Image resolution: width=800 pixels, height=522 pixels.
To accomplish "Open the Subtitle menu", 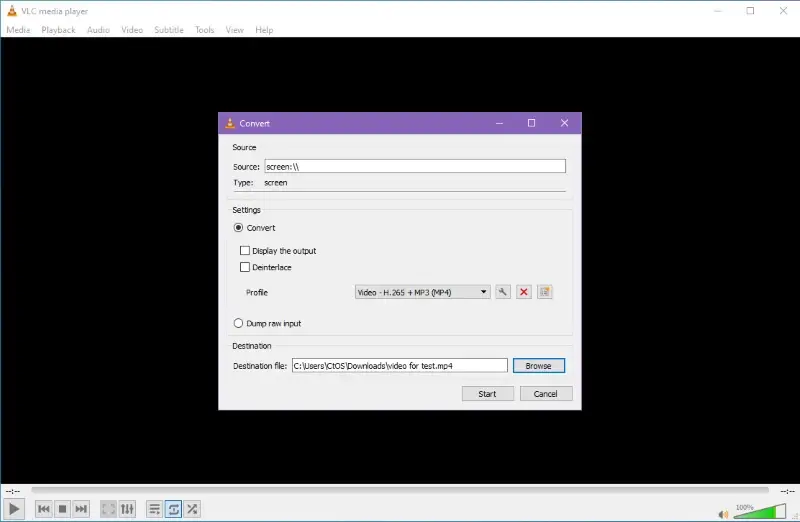I will coord(169,30).
